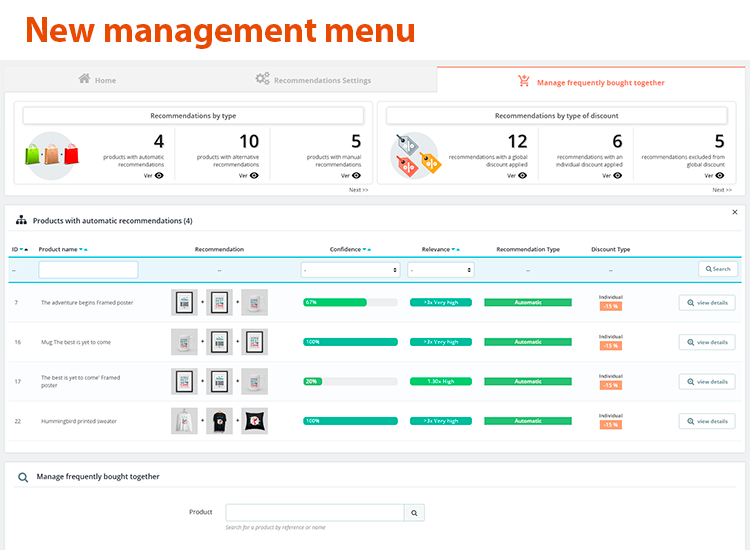Click the Search button in filter row
Screen dimensions: 750x550
718,269
